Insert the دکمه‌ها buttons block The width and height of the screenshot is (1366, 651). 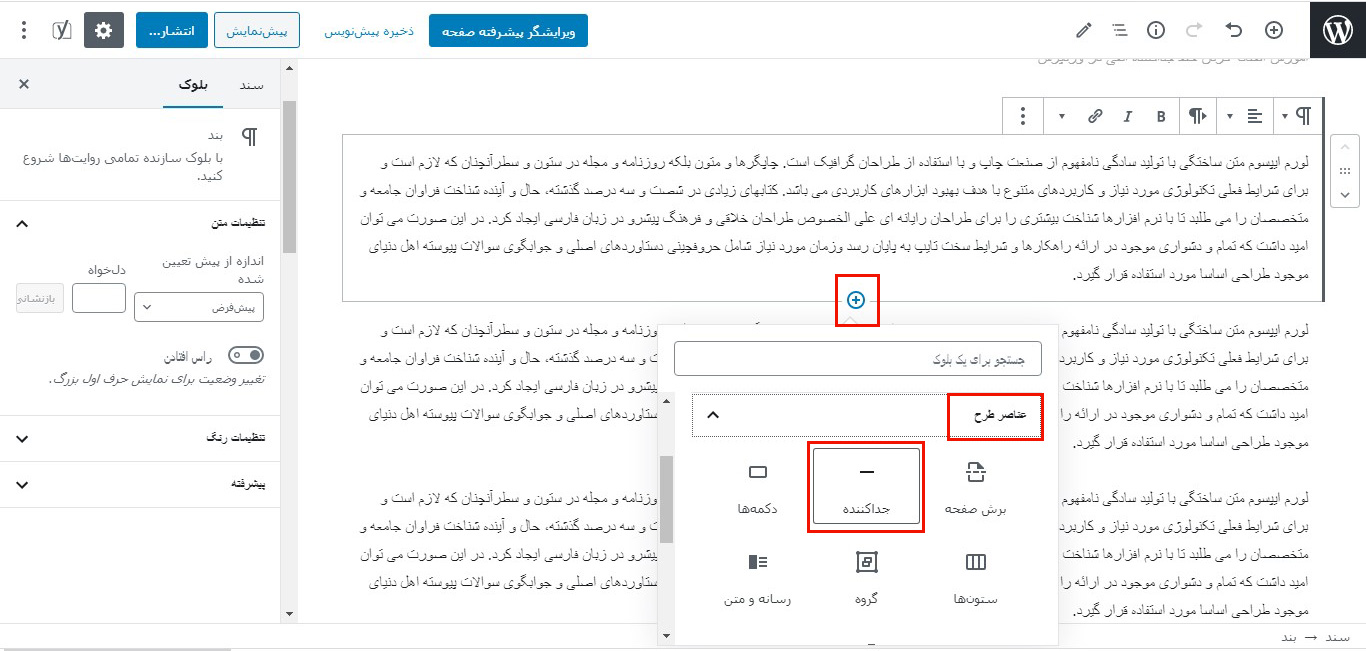coord(758,488)
